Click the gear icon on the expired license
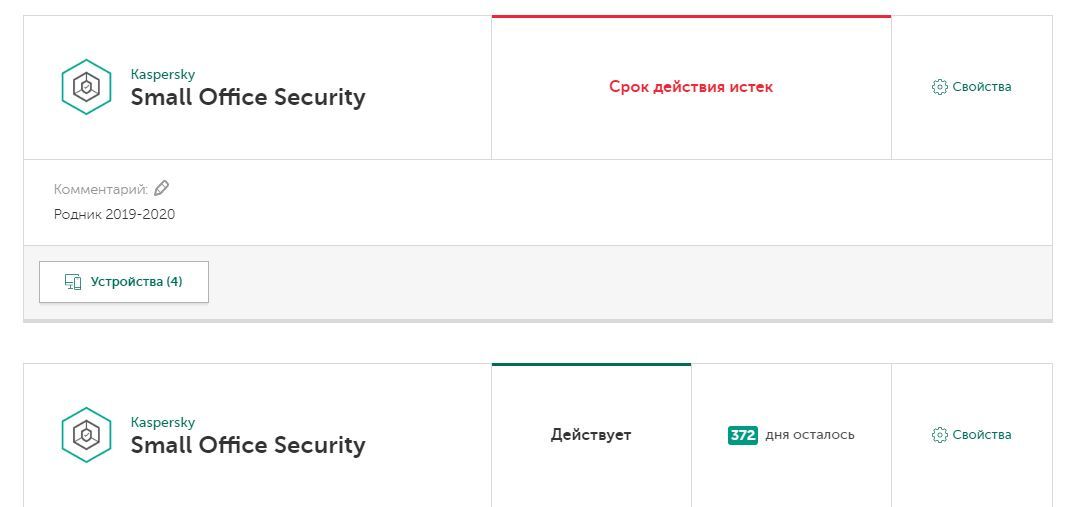Screen dimensions: 1066x507 pos(939,87)
